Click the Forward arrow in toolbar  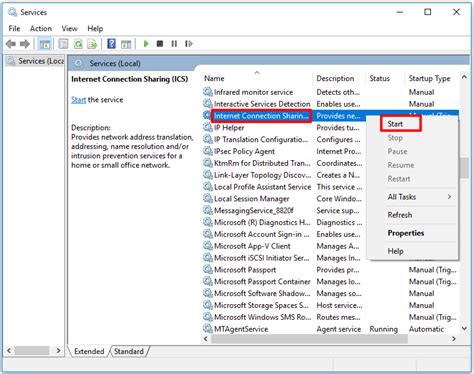tap(25, 44)
